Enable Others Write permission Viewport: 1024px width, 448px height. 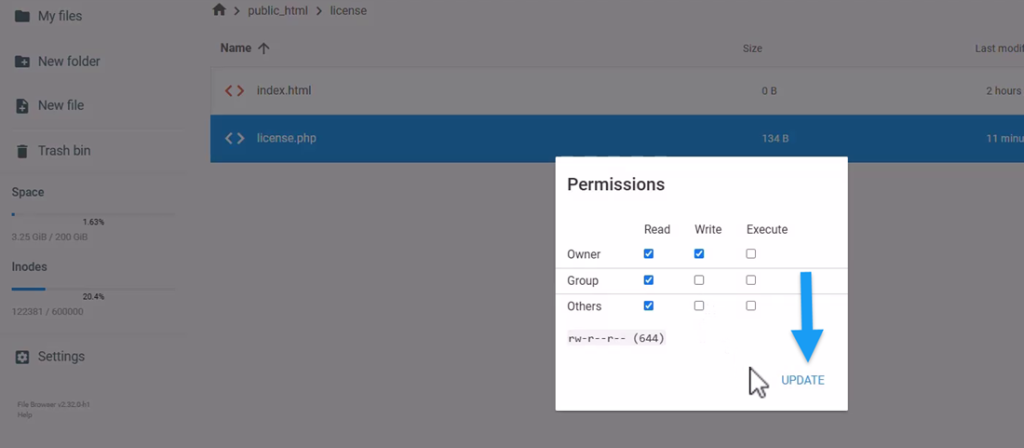(x=699, y=306)
